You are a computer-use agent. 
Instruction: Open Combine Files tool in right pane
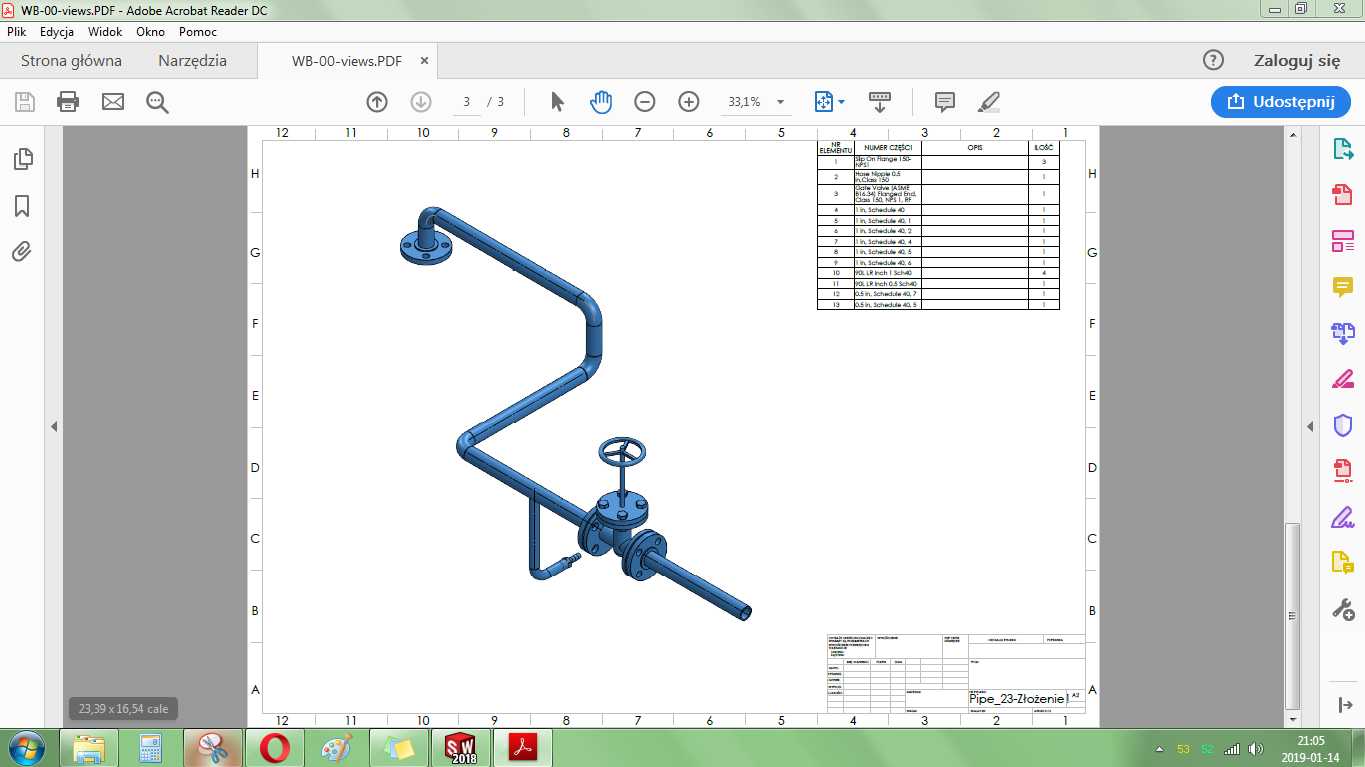(1342, 333)
